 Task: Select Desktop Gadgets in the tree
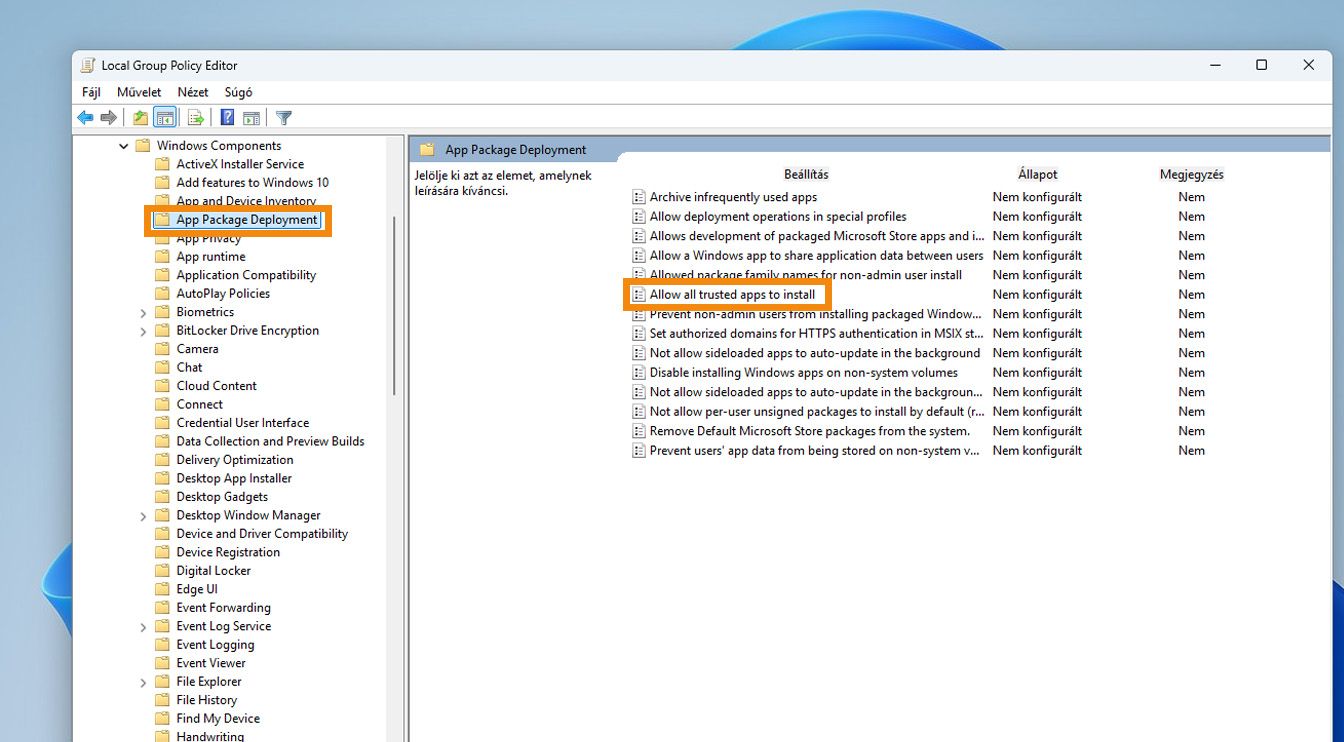(x=222, y=497)
